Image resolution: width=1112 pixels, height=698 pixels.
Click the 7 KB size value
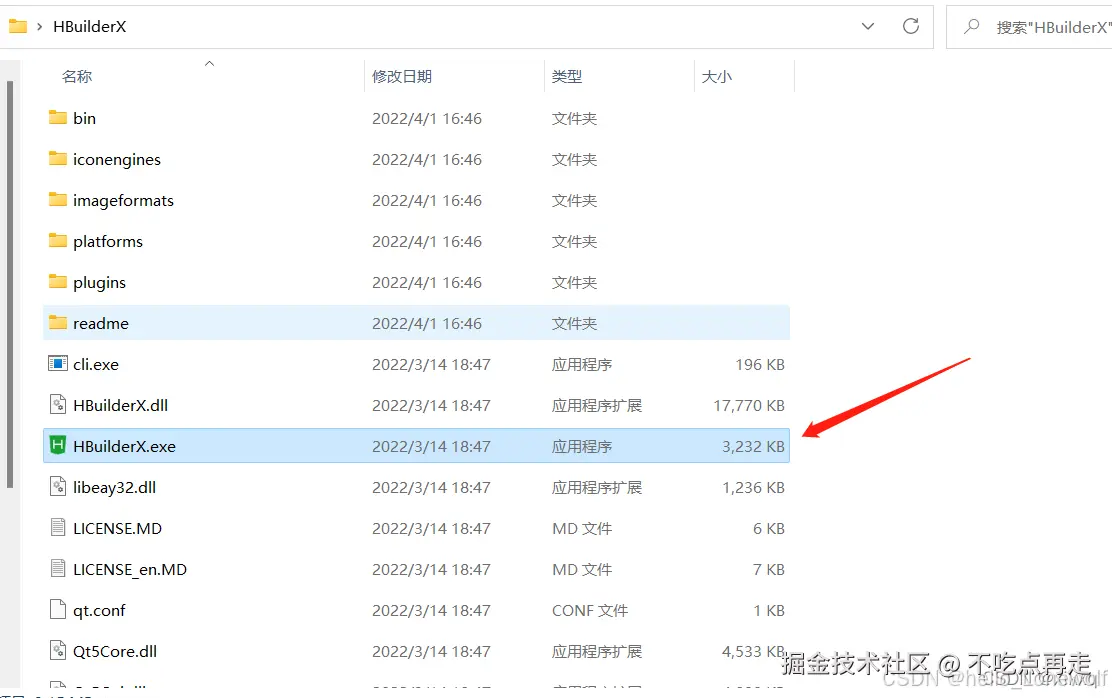tap(769, 570)
